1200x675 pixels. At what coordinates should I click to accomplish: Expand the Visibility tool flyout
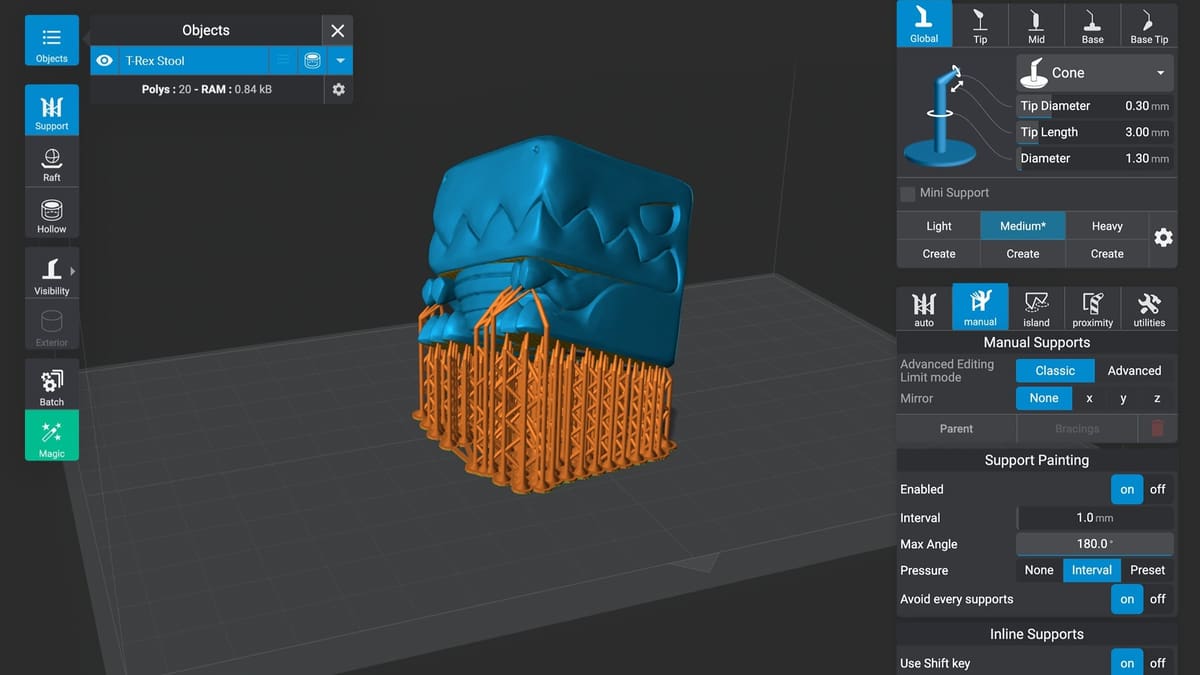click(x=73, y=271)
